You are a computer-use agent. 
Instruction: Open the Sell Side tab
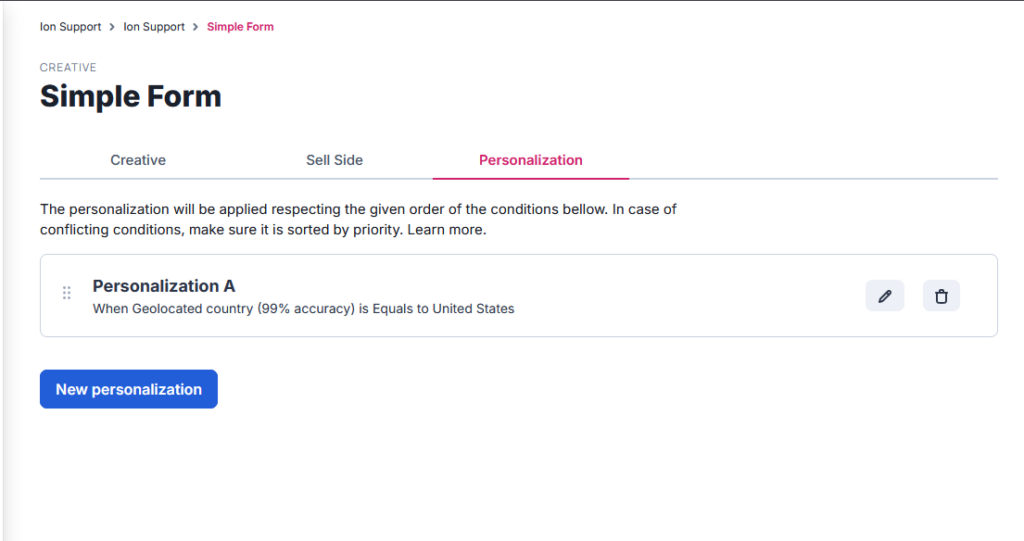334,160
